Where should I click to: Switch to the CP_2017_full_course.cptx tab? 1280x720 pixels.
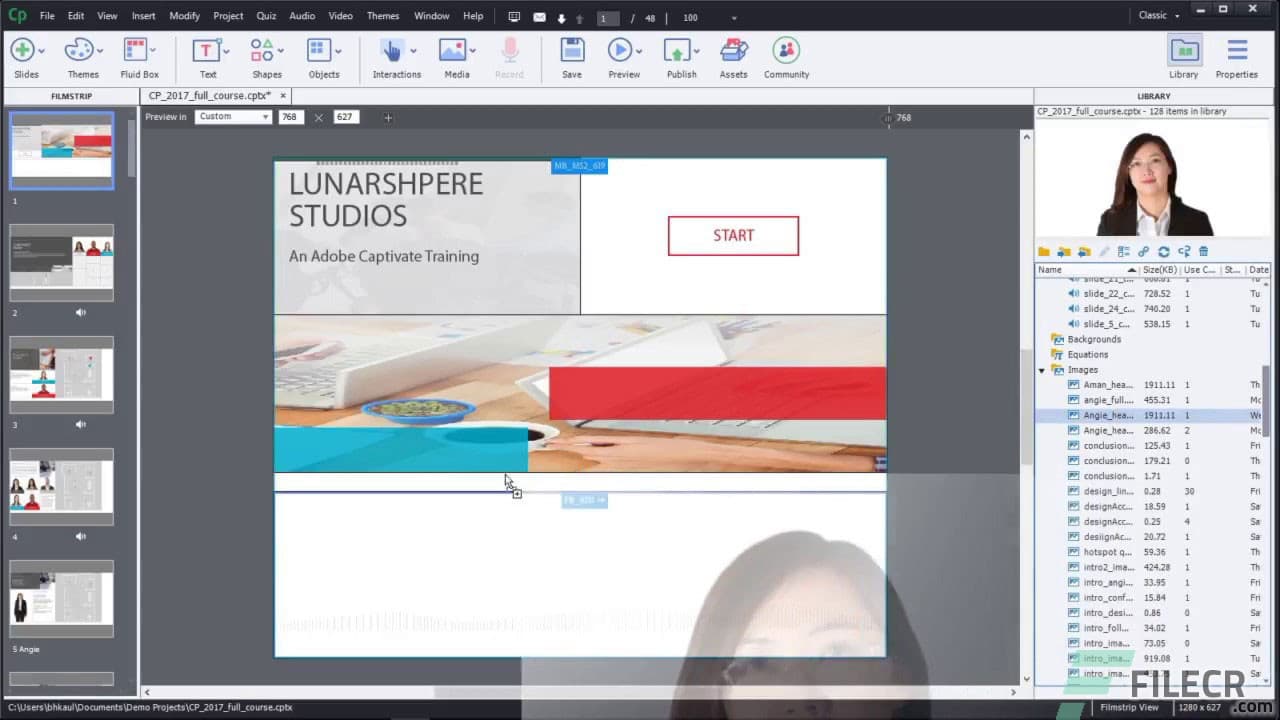(208, 95)
